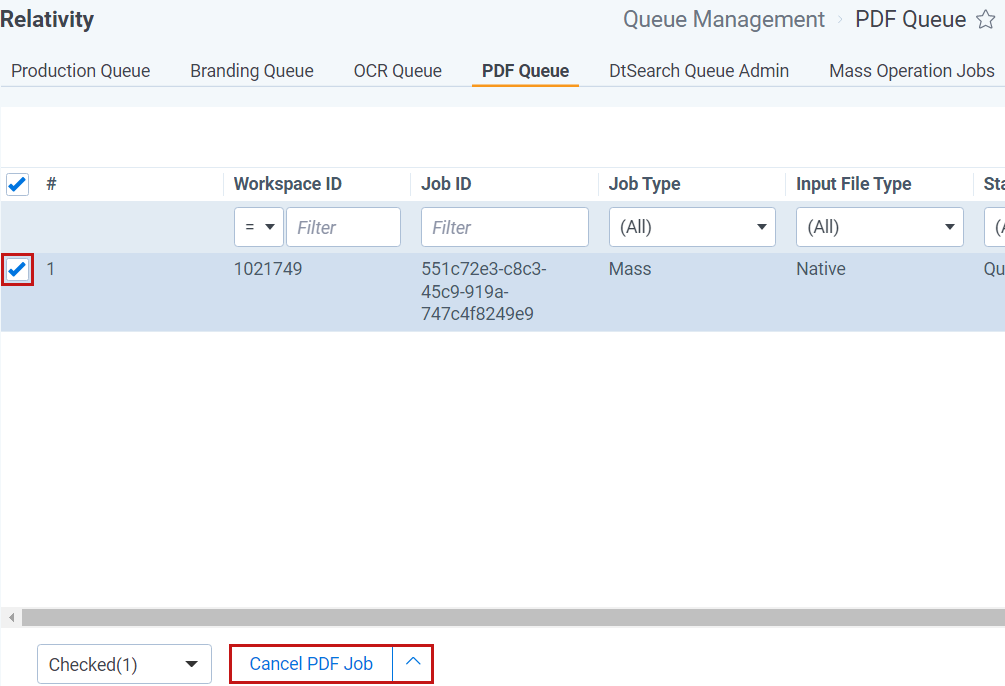The image size is (1005, 686).
Task: Click the scroll-left arrow on horizontal scrollbar
Action: tap(11, 617)
